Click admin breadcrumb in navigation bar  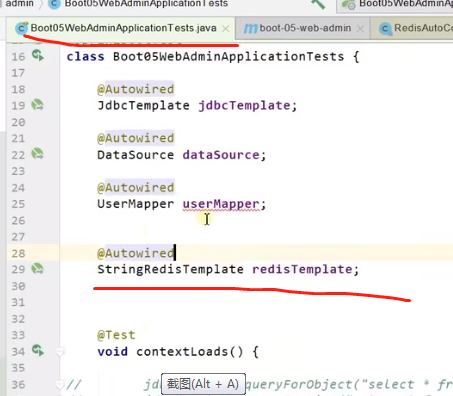[x=19, y=4]
